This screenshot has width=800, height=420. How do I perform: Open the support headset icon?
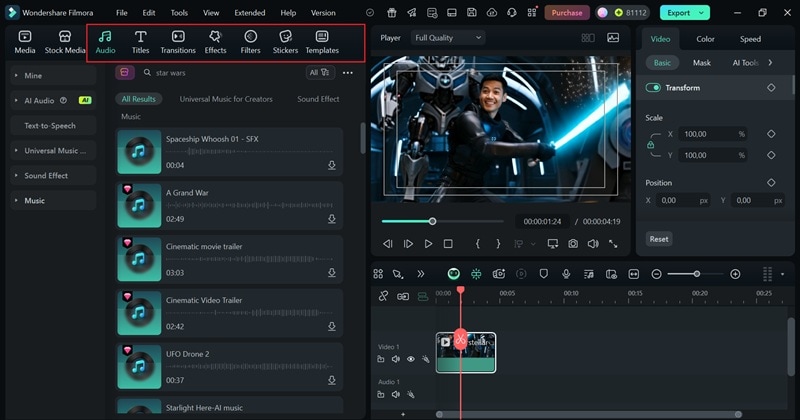512,13
